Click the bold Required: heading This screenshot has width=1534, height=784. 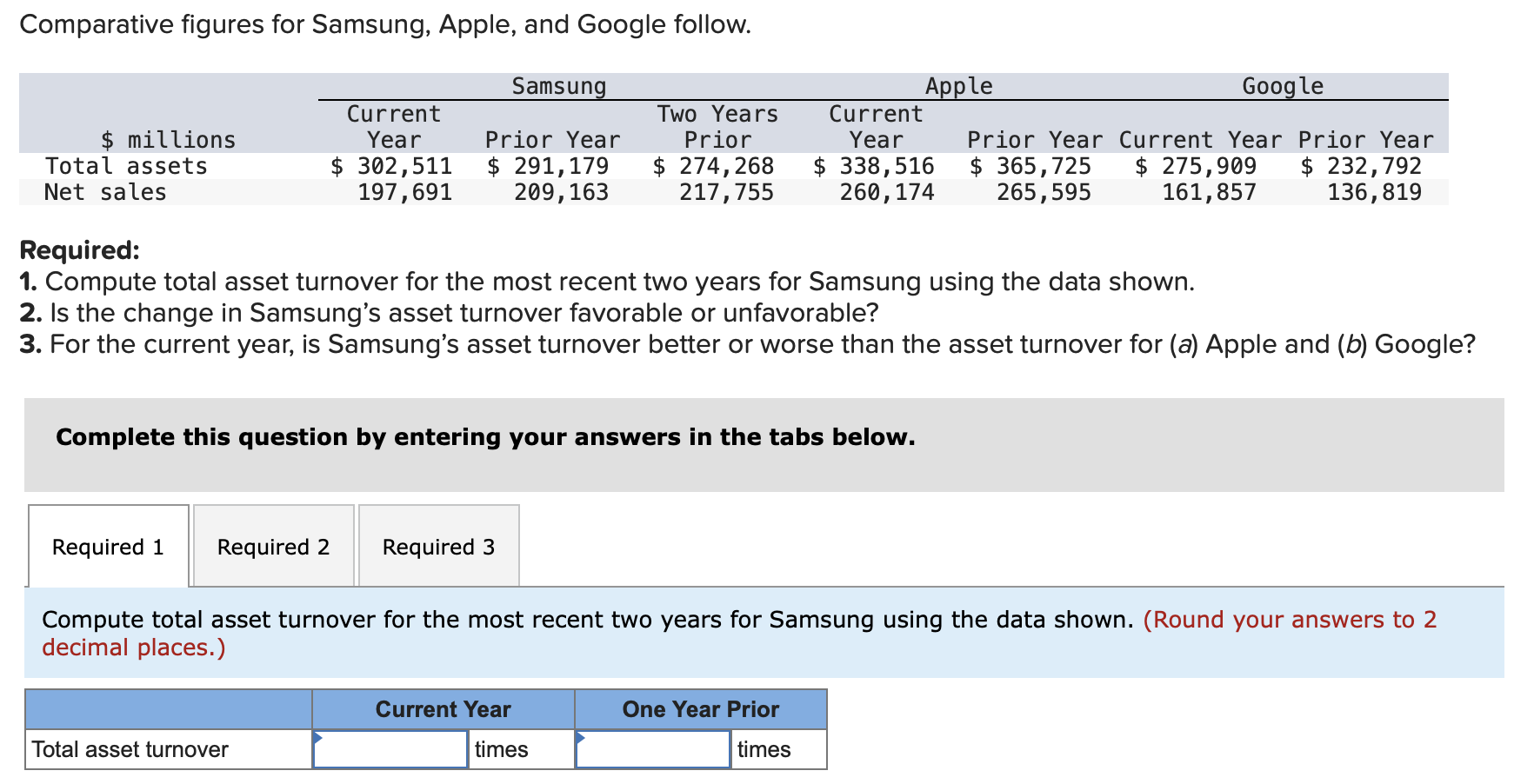coord(79,250)
